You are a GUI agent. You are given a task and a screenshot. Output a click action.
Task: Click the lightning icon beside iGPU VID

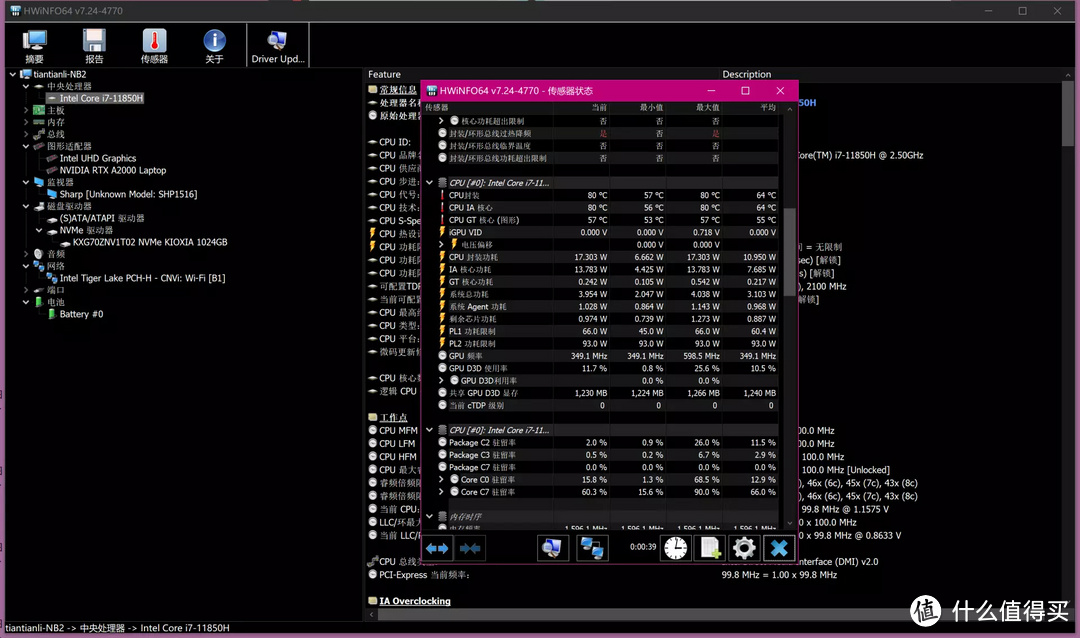pos(442,232)
